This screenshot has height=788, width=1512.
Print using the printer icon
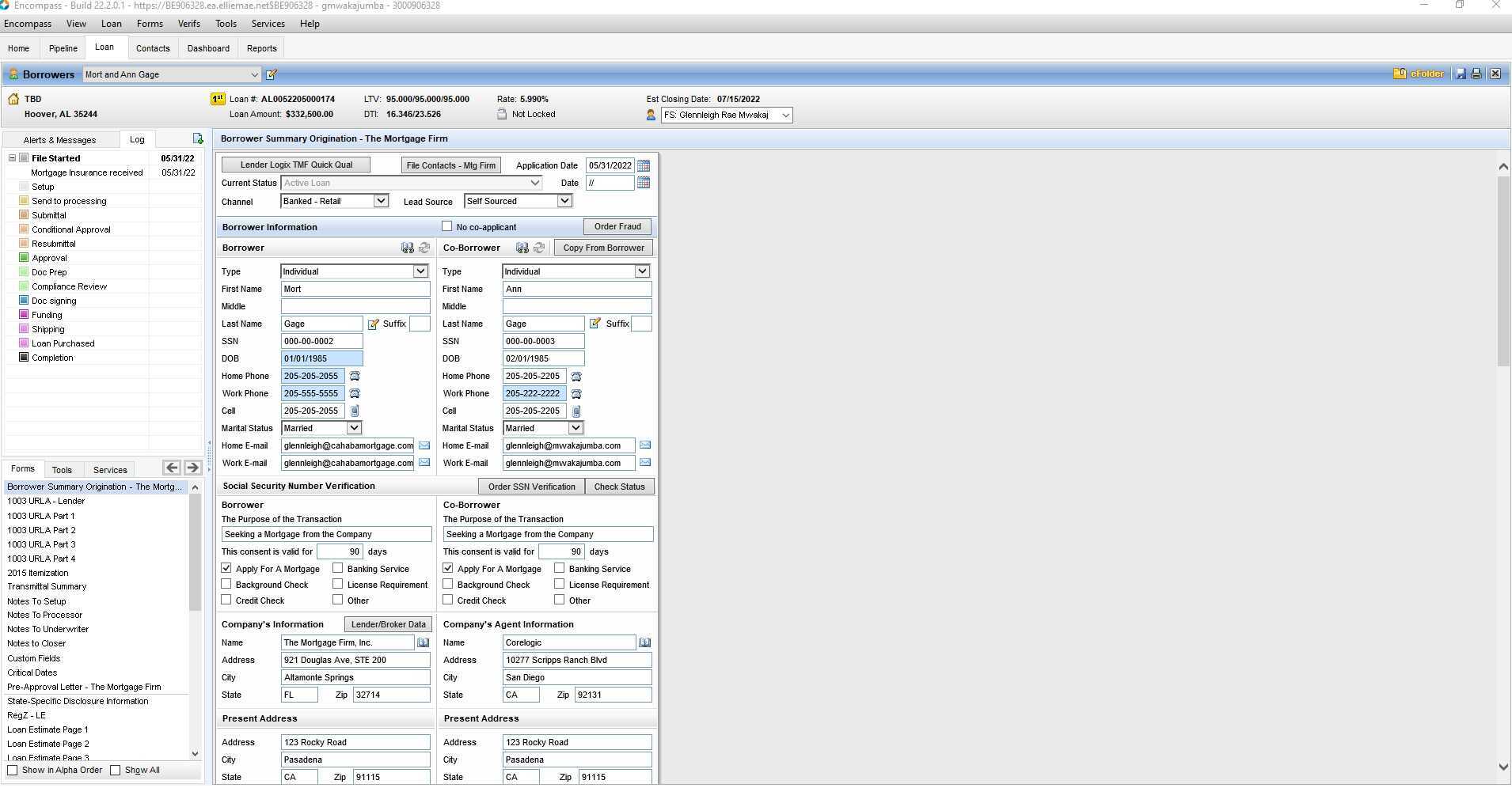pyautogui.click(x=1475, y=74)
